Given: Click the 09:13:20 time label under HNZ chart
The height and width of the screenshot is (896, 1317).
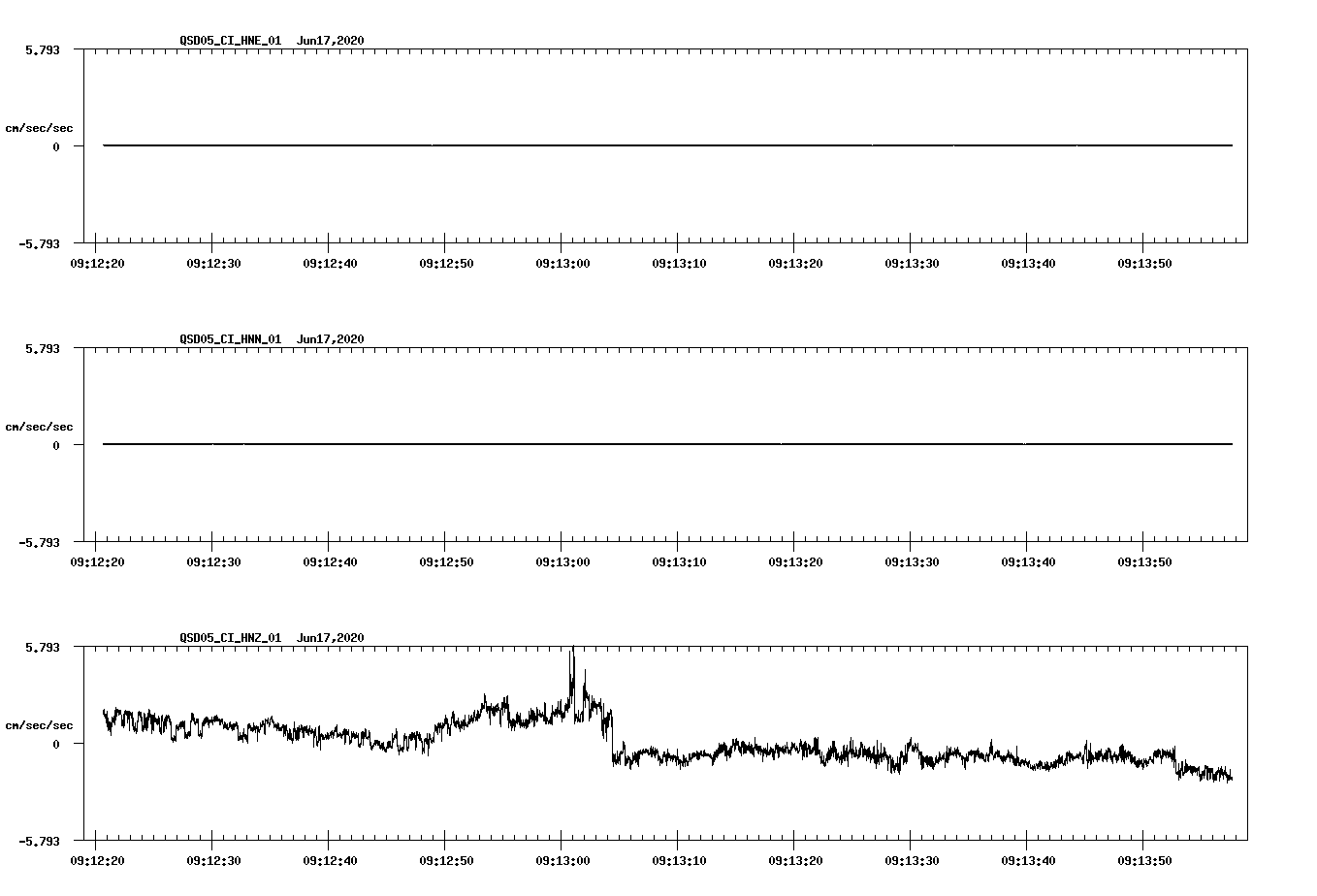Looking at the screenshot, I should click(795, 861).
